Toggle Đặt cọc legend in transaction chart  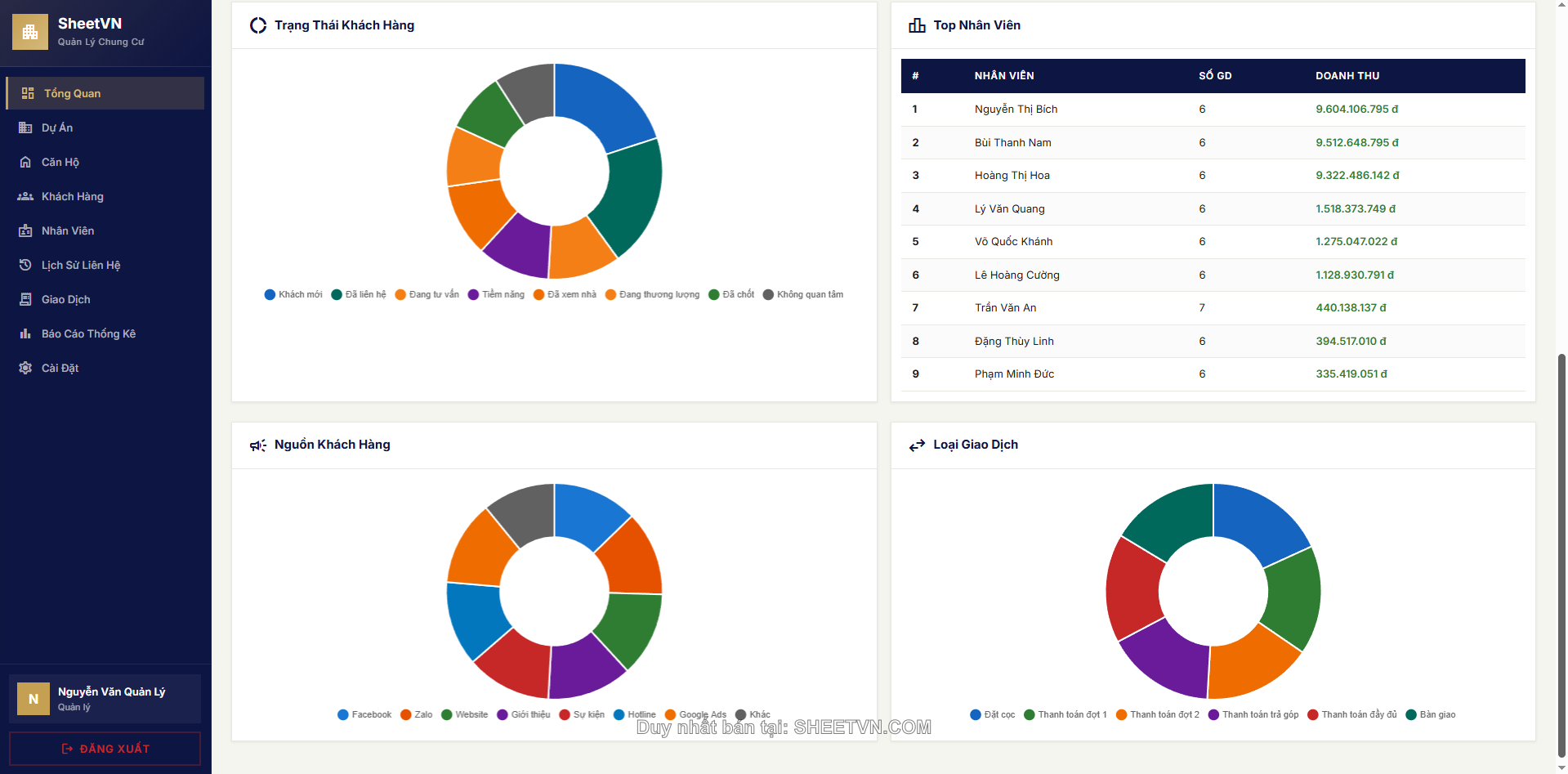pos(992,714)
